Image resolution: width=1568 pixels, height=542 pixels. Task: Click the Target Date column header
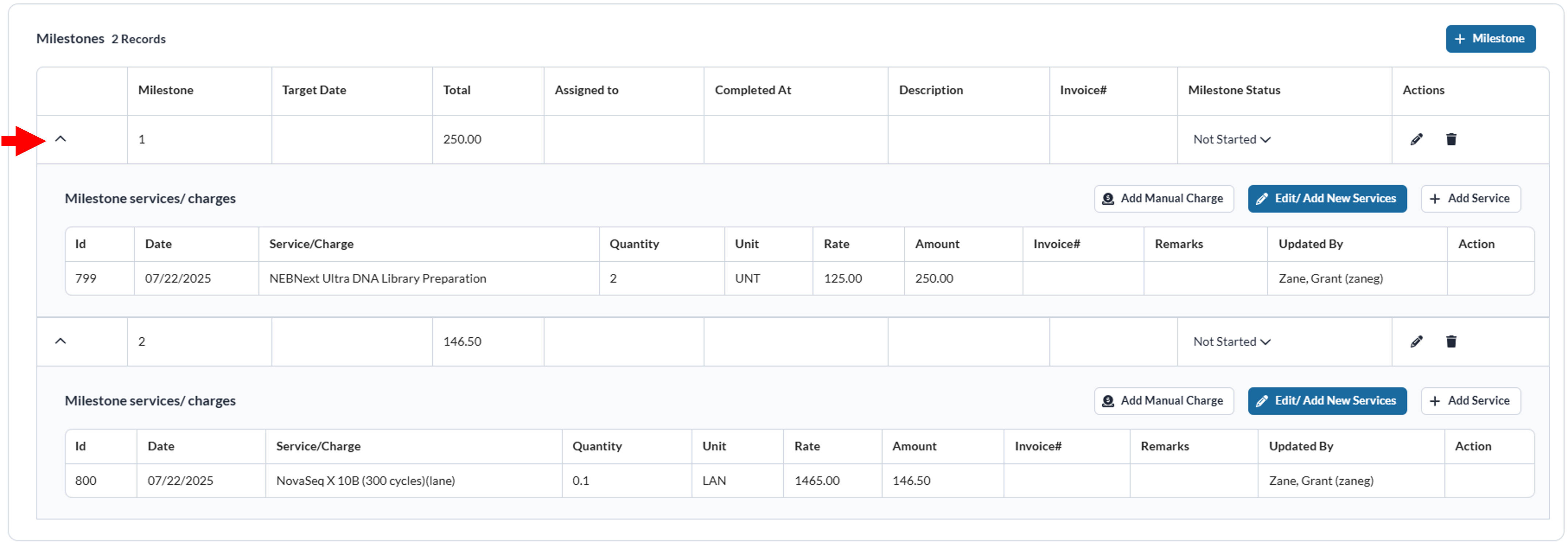point(314,90)
